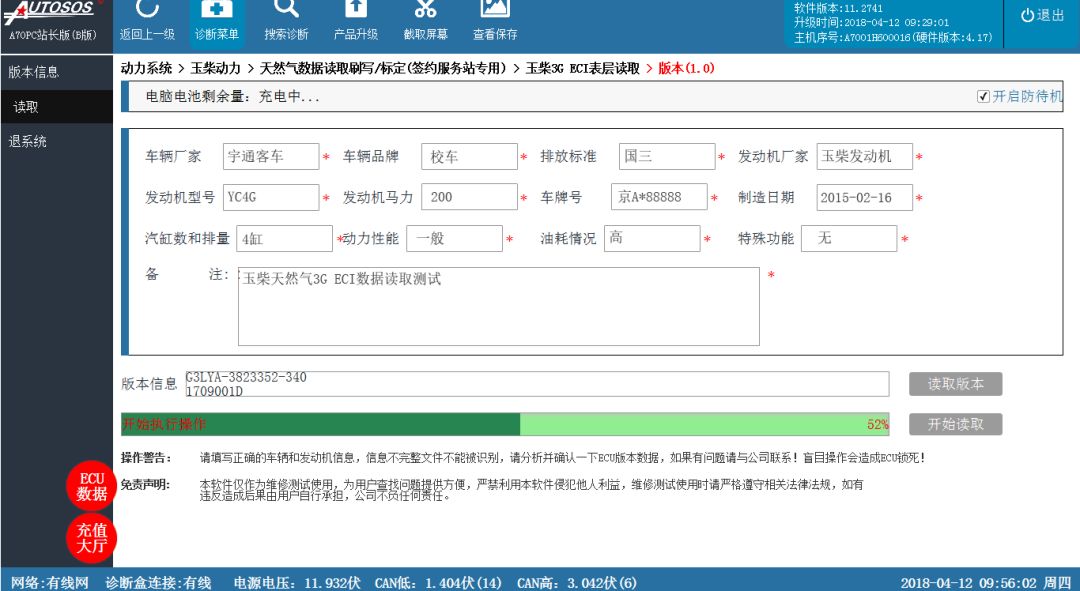Click the 发动机型号 field with YC4G
The image size is (1080, 591).
(x=271, y=197)
